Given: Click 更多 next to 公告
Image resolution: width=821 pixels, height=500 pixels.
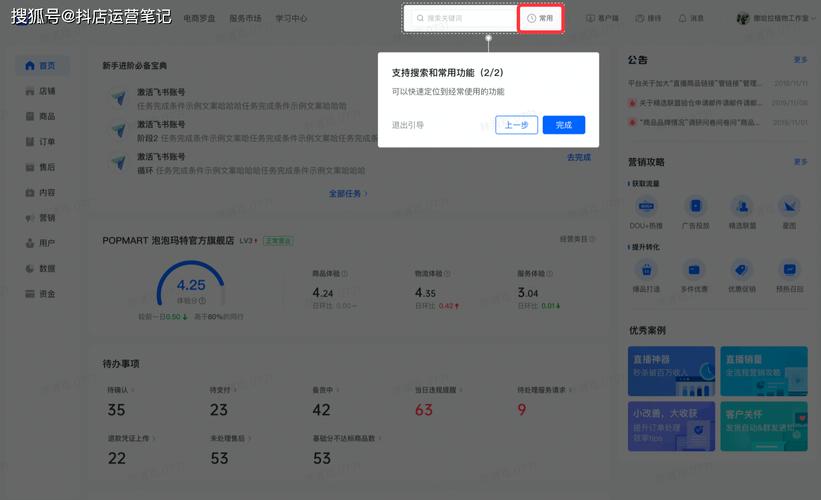Looking at the screenshot, I should [x=801, y=60].
